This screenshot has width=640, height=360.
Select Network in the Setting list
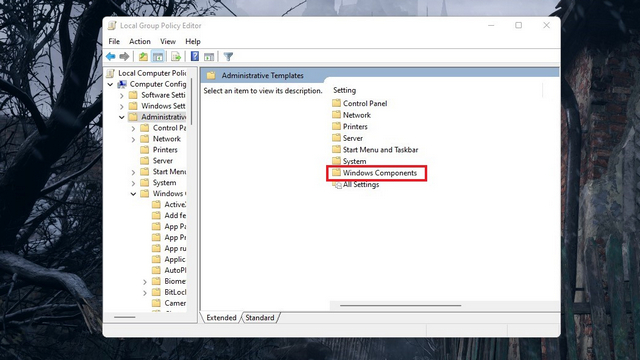[x=356, y=115]
